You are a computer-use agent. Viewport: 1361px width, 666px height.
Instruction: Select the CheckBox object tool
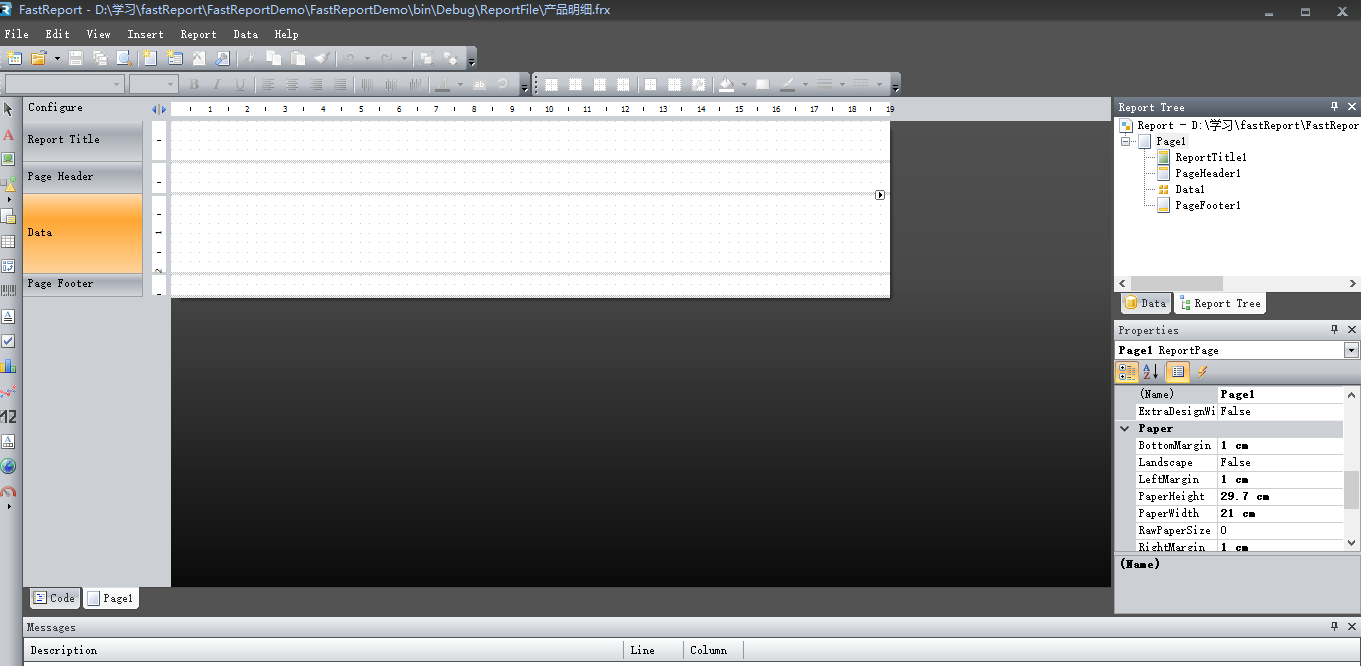[8, 341]
